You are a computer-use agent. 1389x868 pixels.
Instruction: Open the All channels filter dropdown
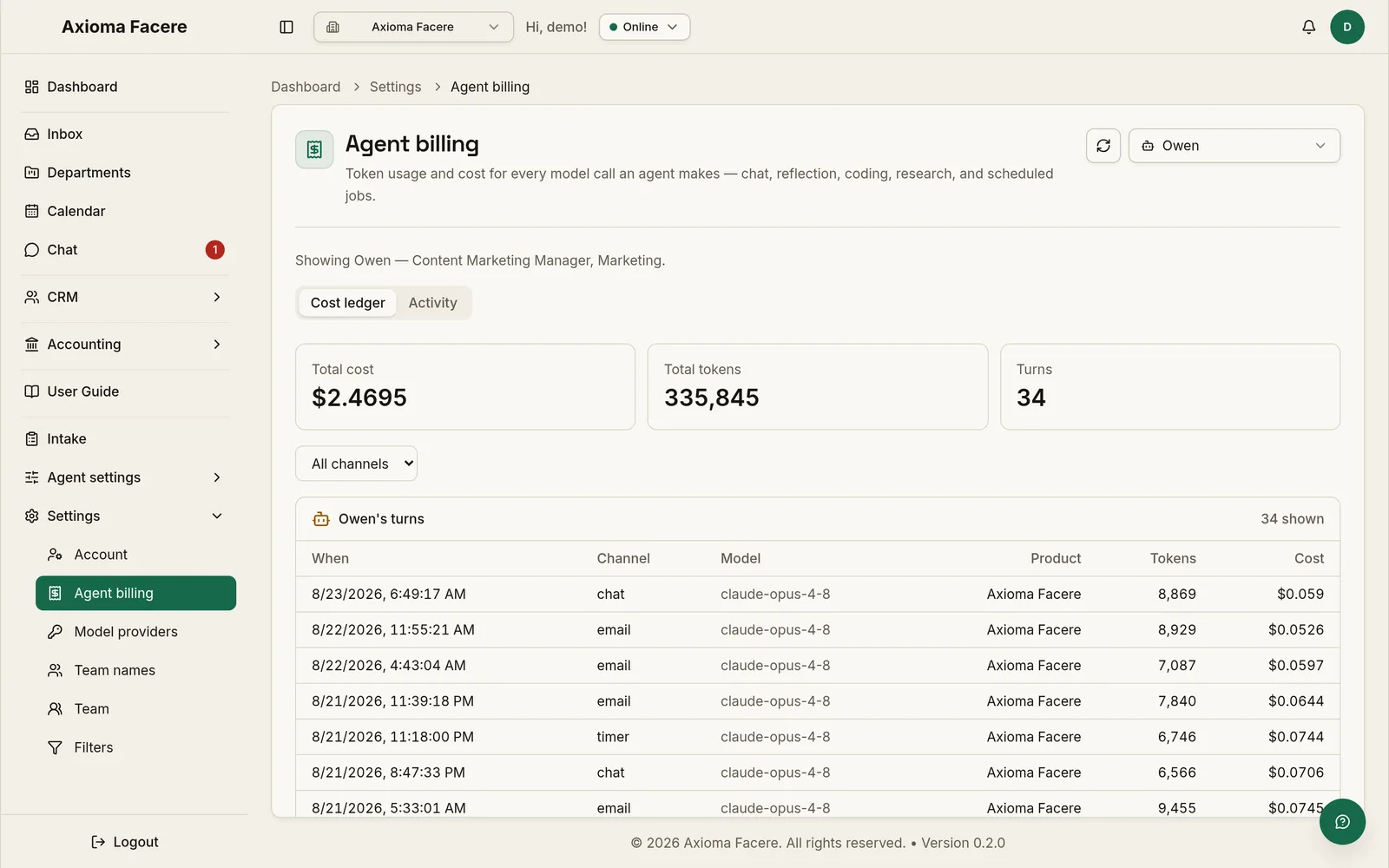click(356, 464)
